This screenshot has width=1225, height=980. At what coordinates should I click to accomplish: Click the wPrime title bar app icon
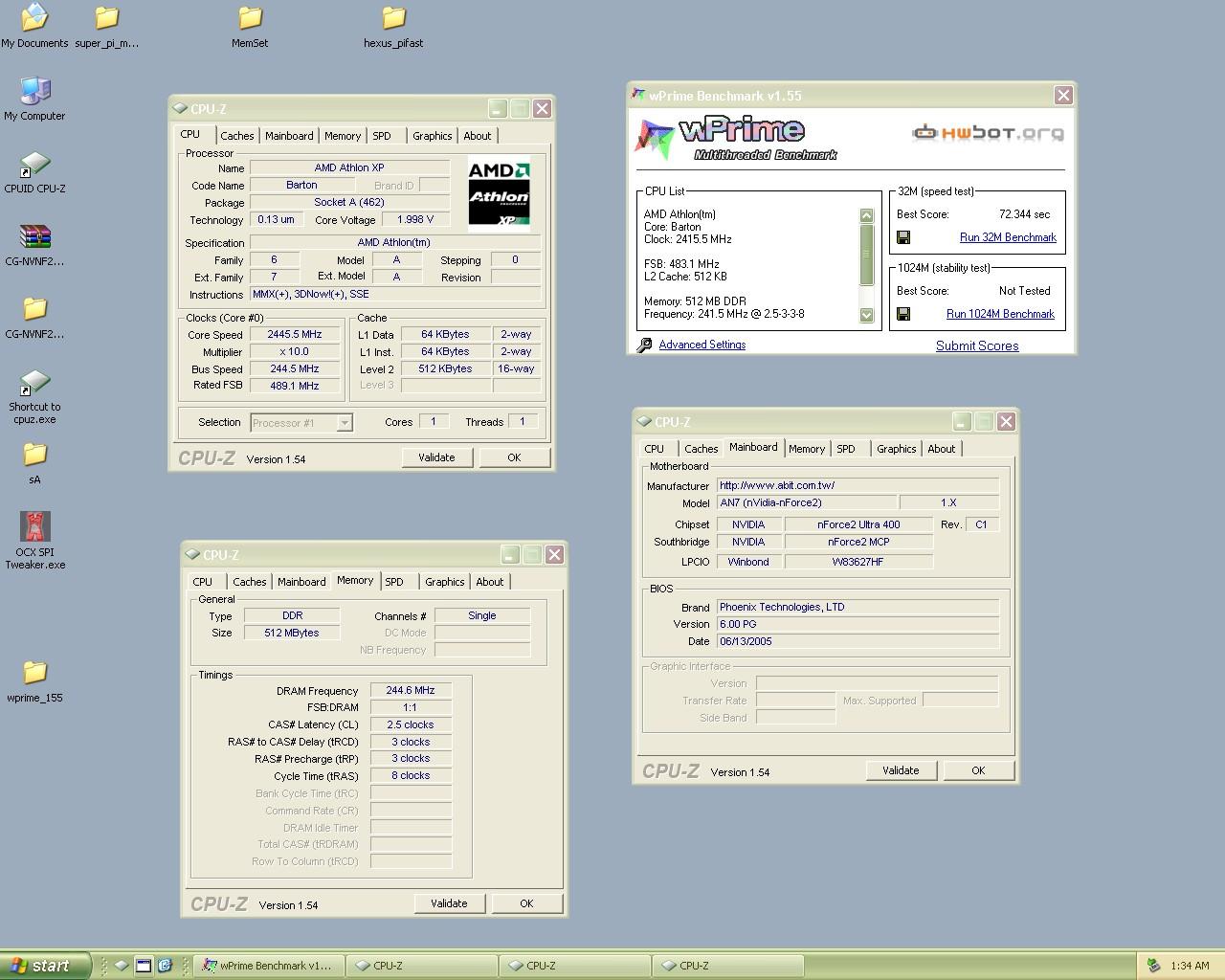638,95
